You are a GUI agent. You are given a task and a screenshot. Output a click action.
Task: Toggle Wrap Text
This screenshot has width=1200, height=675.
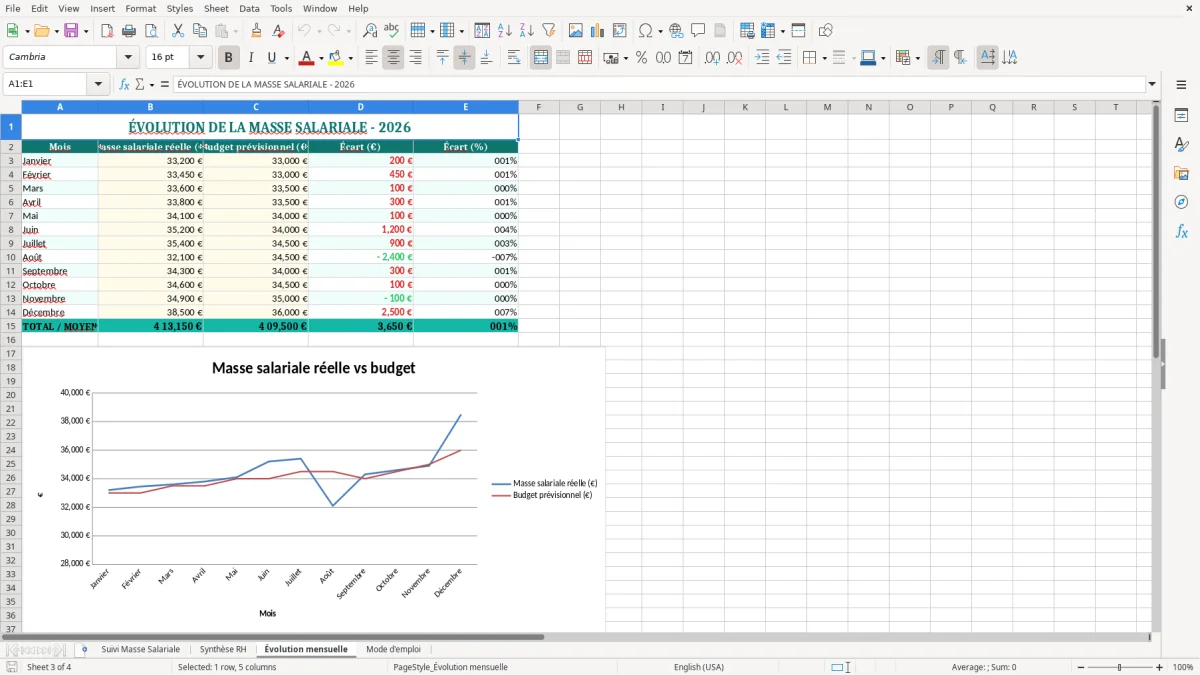point(514,58)
